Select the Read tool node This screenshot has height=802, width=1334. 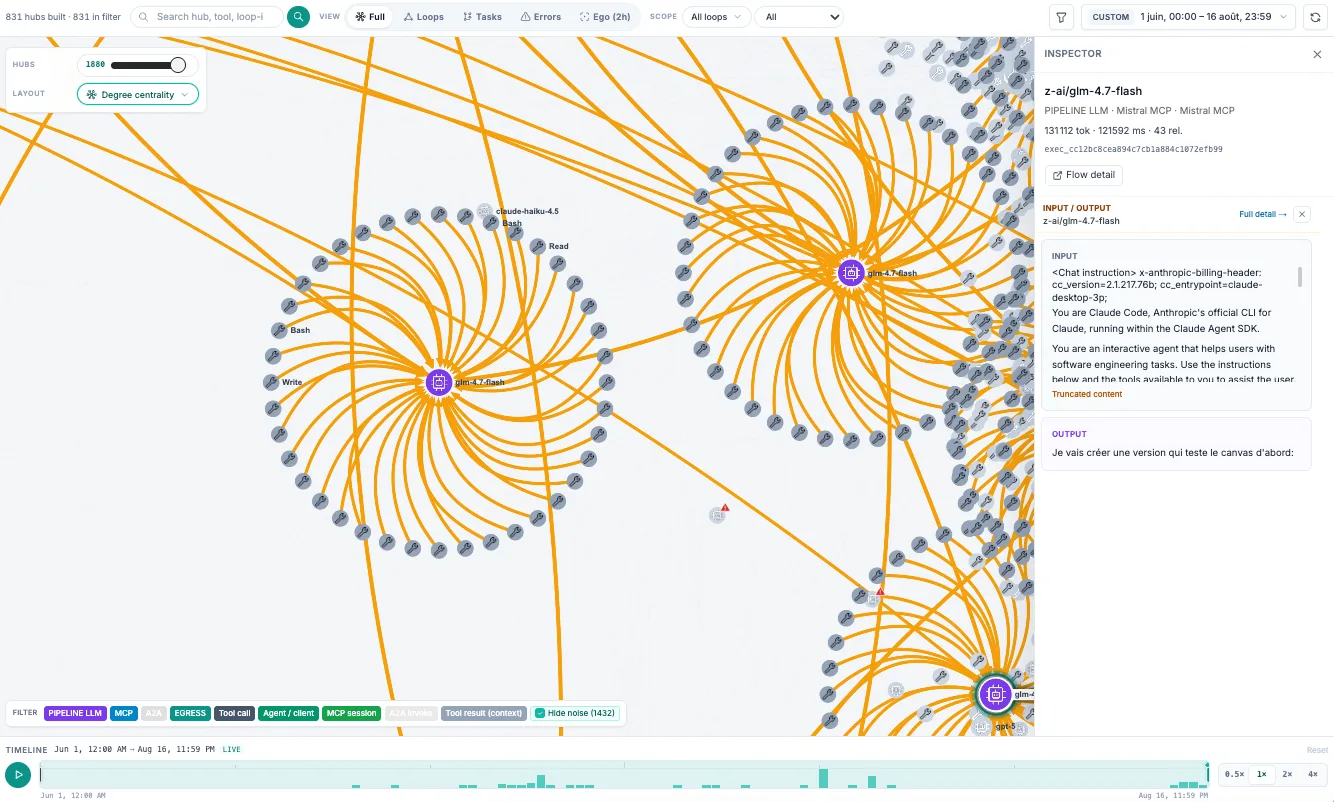pyautogui.click(x=538, y=246)
